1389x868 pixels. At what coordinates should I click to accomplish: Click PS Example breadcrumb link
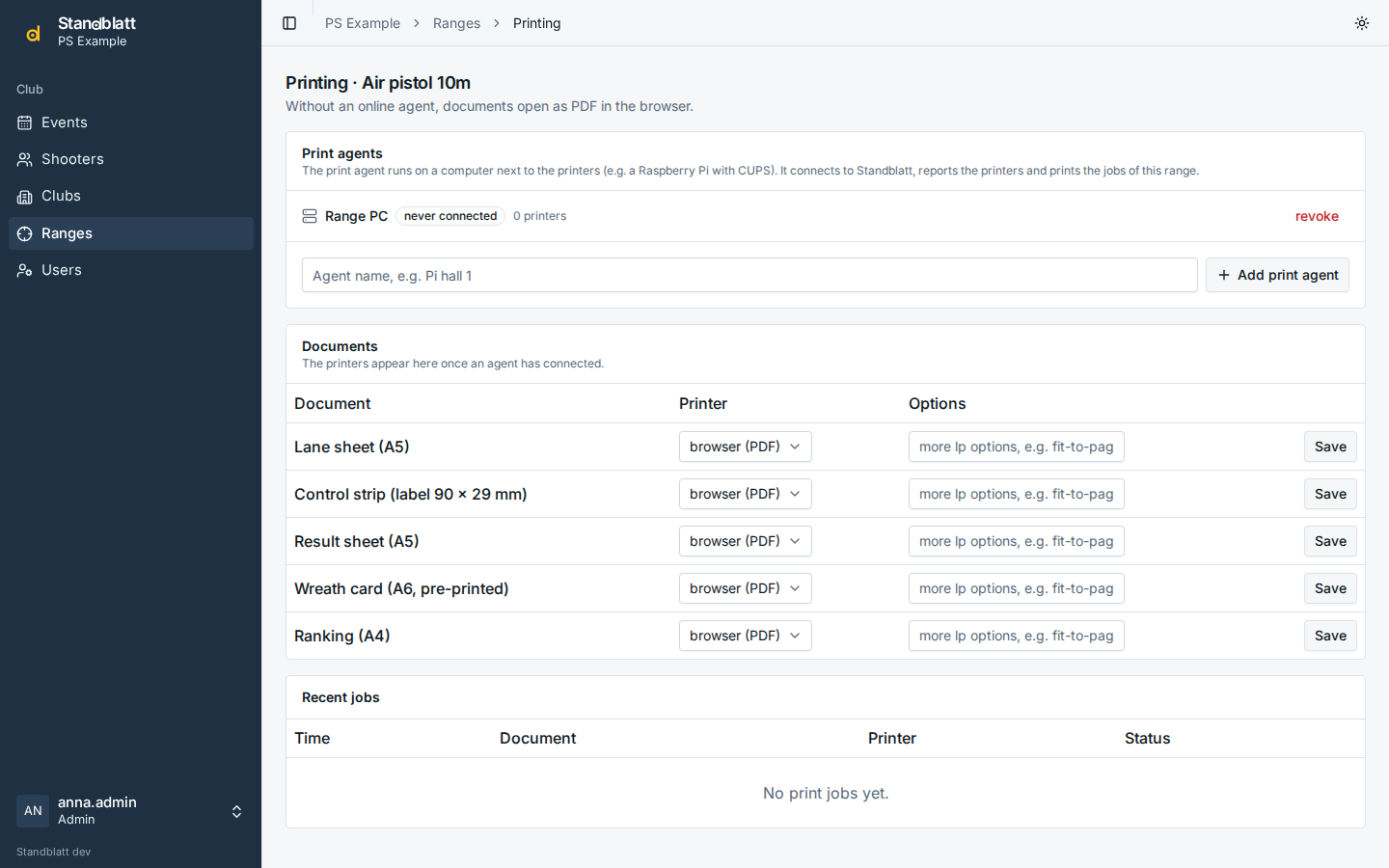(x=363, y=23)
